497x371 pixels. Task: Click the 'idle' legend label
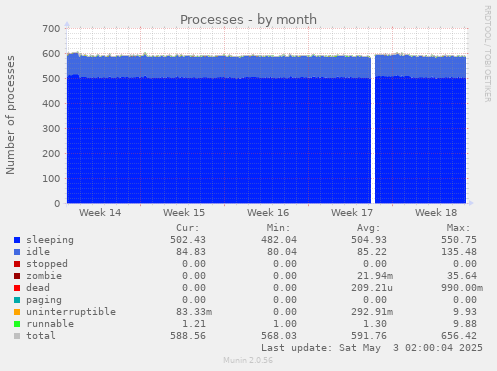(38, 252)
